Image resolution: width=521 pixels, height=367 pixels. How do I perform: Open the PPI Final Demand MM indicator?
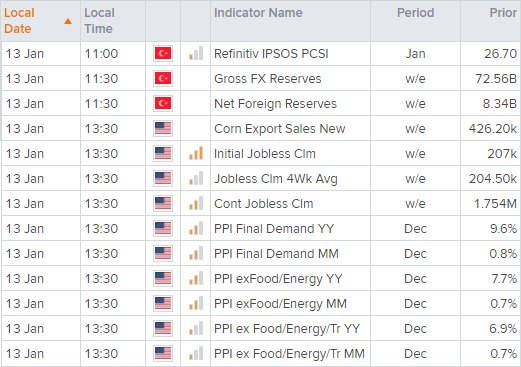276,254
